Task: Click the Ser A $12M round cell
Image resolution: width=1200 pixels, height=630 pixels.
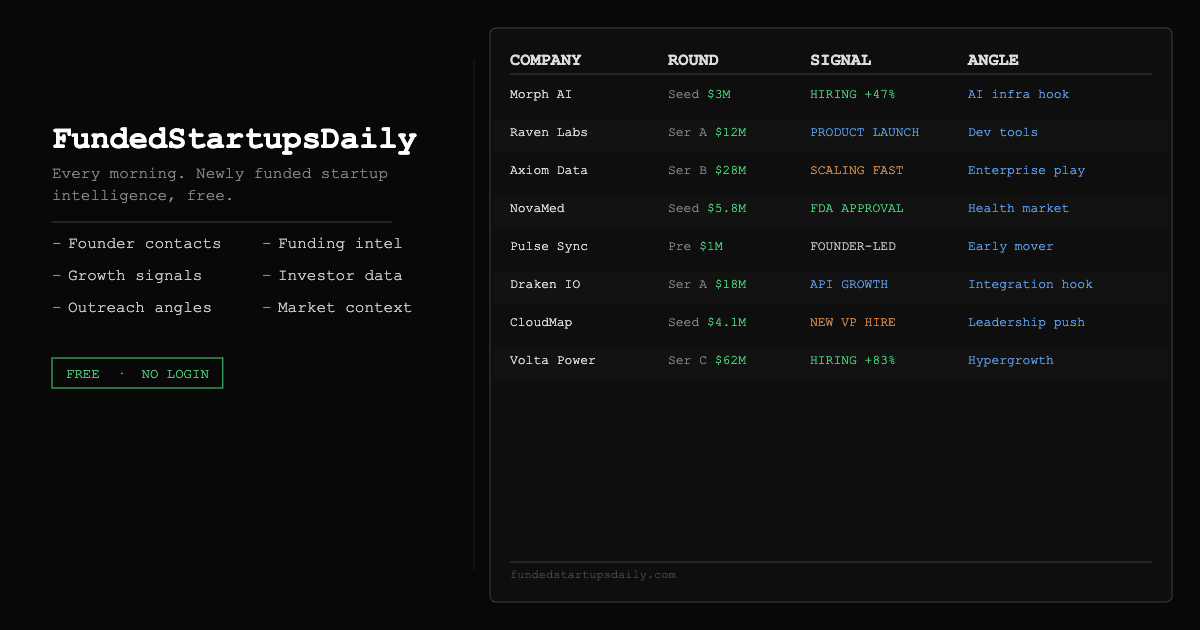Action: tap(707, 132)
